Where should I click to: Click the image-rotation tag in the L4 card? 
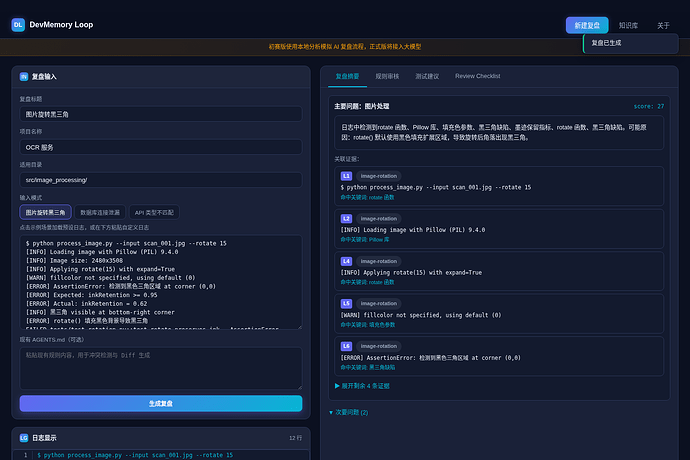pos(378,261)
